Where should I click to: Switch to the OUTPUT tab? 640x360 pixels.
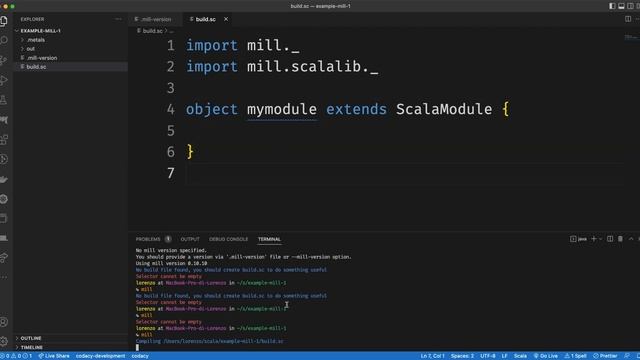[x=190, y=239]
